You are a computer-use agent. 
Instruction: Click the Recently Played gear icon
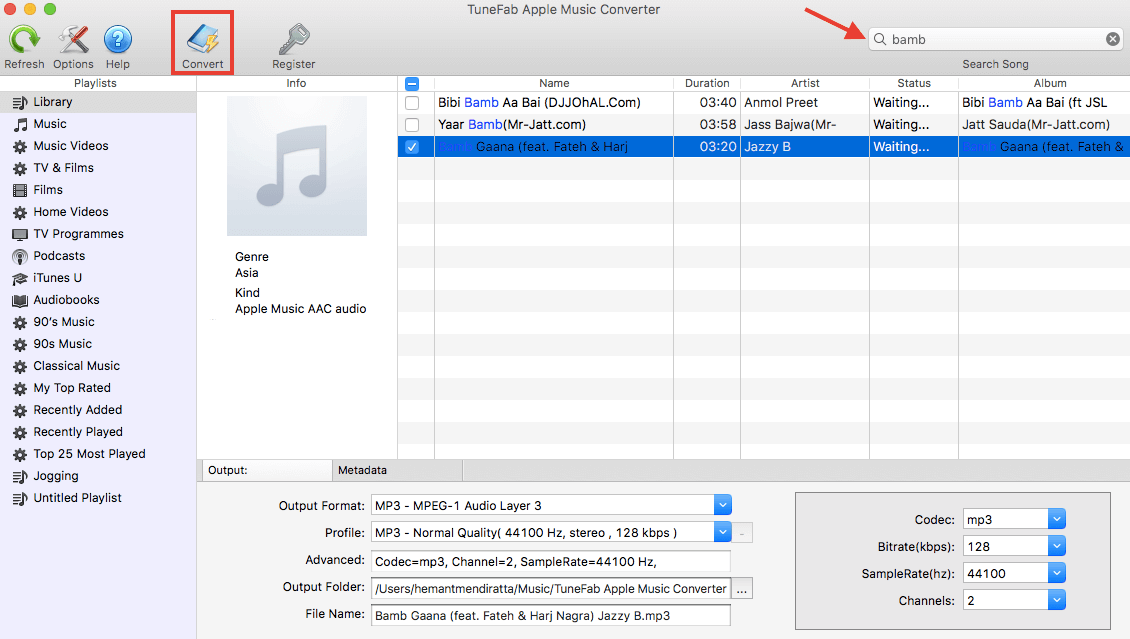point(20,433)
